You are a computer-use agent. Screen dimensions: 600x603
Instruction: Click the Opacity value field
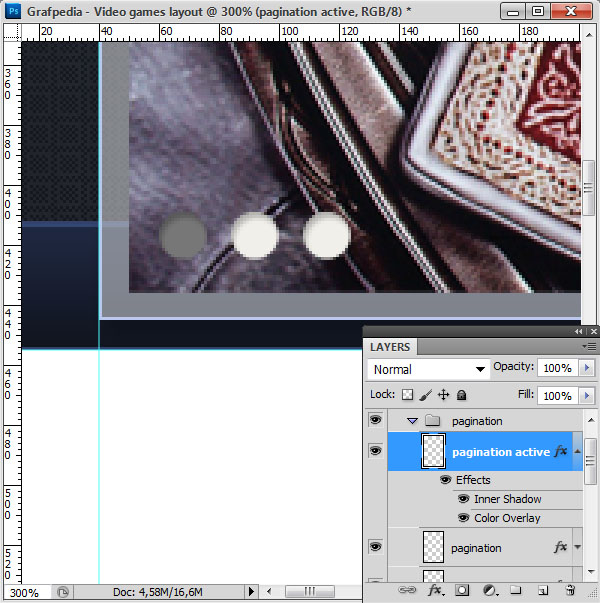click(x=558, y=368)
